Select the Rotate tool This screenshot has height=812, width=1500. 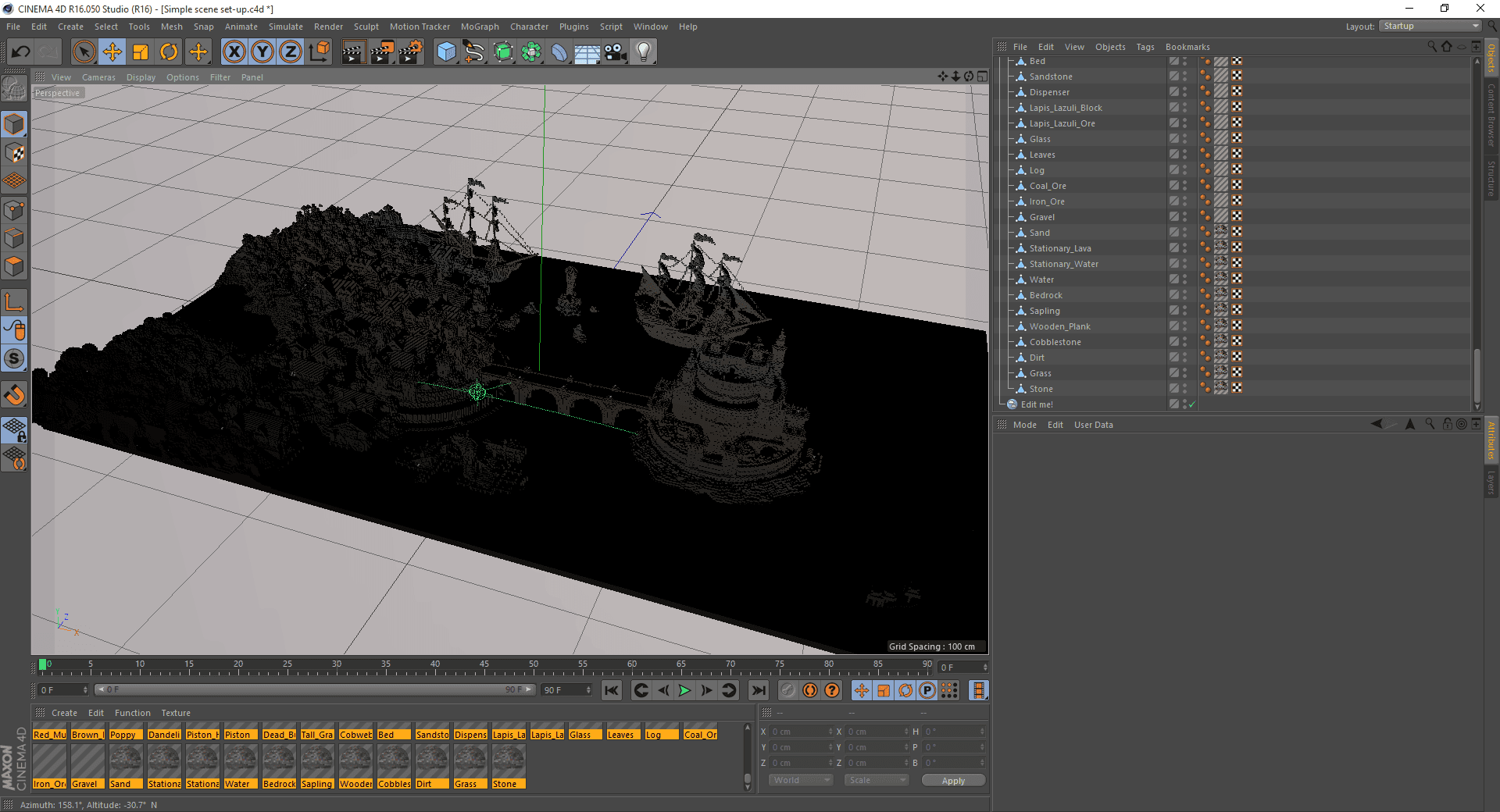coord(169,52)
